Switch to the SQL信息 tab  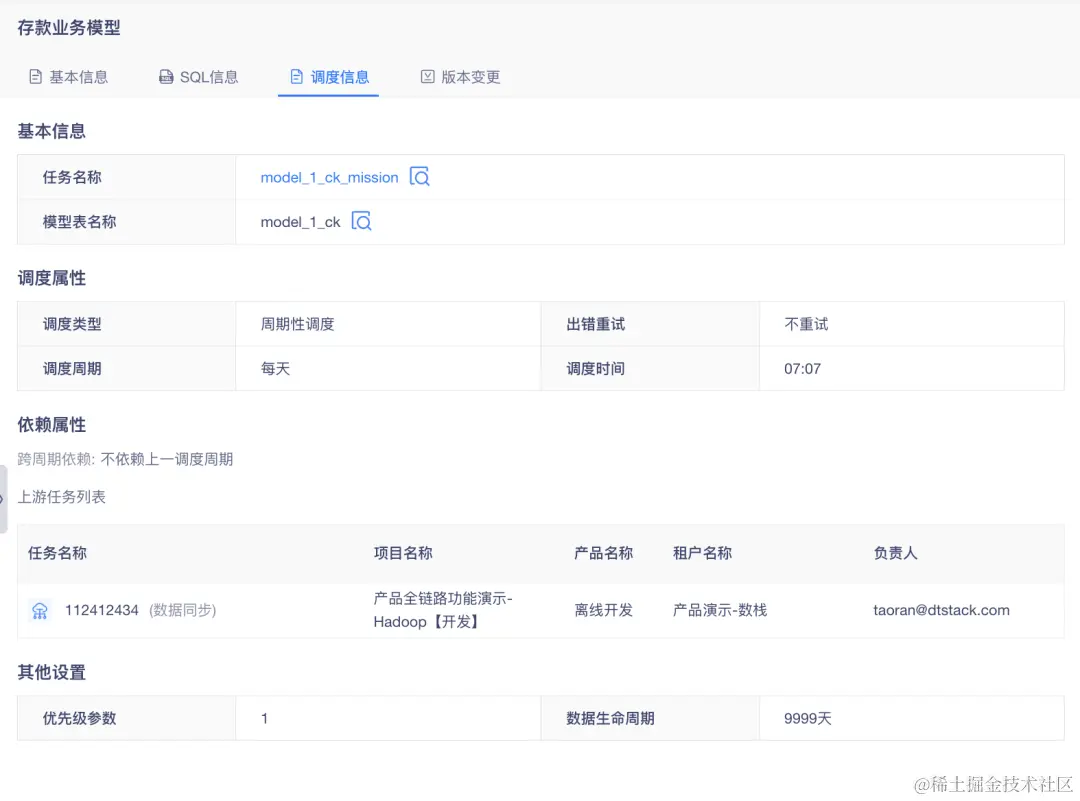pos(210,76)
